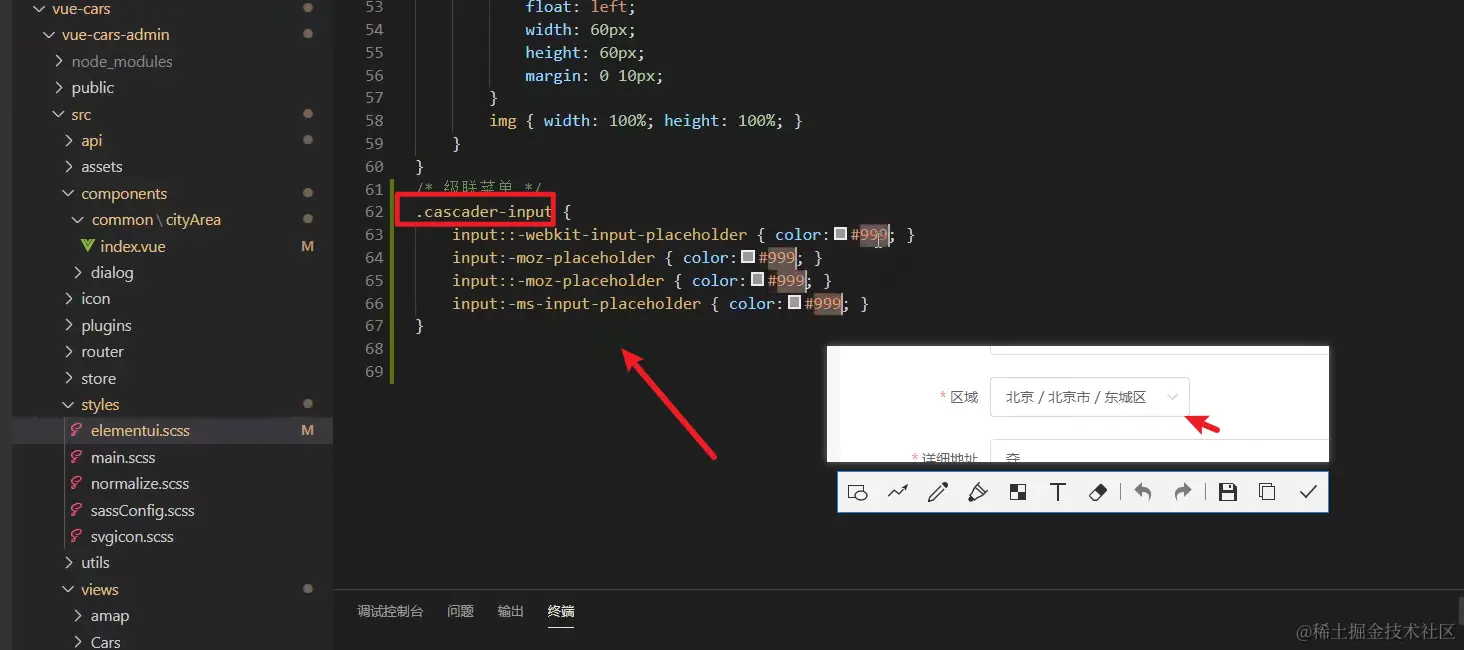
Task: Click line number 68 in gutter
Action: pos(374,349)
